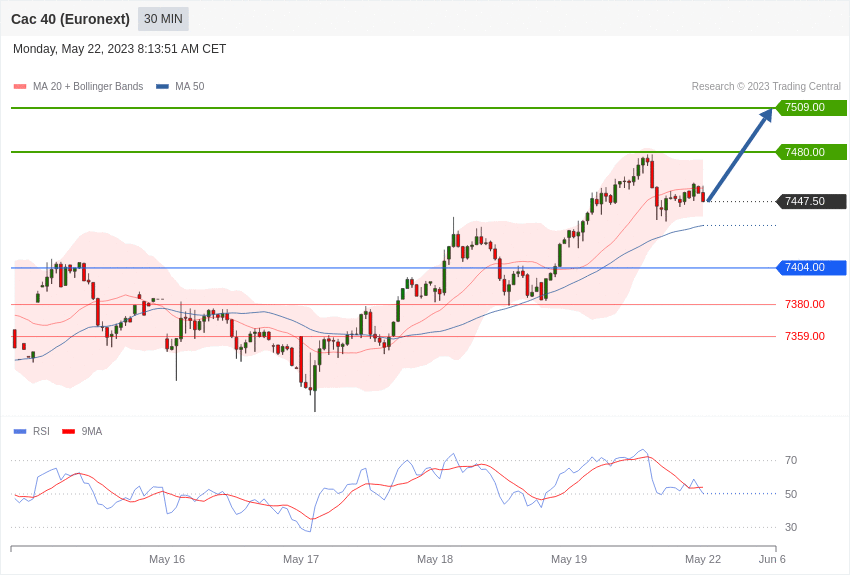Viewport: 850px width, 576px height.
Task: Toggle the MA 50 legend entry
Action: pyautogui.click(x=180, y=87)
